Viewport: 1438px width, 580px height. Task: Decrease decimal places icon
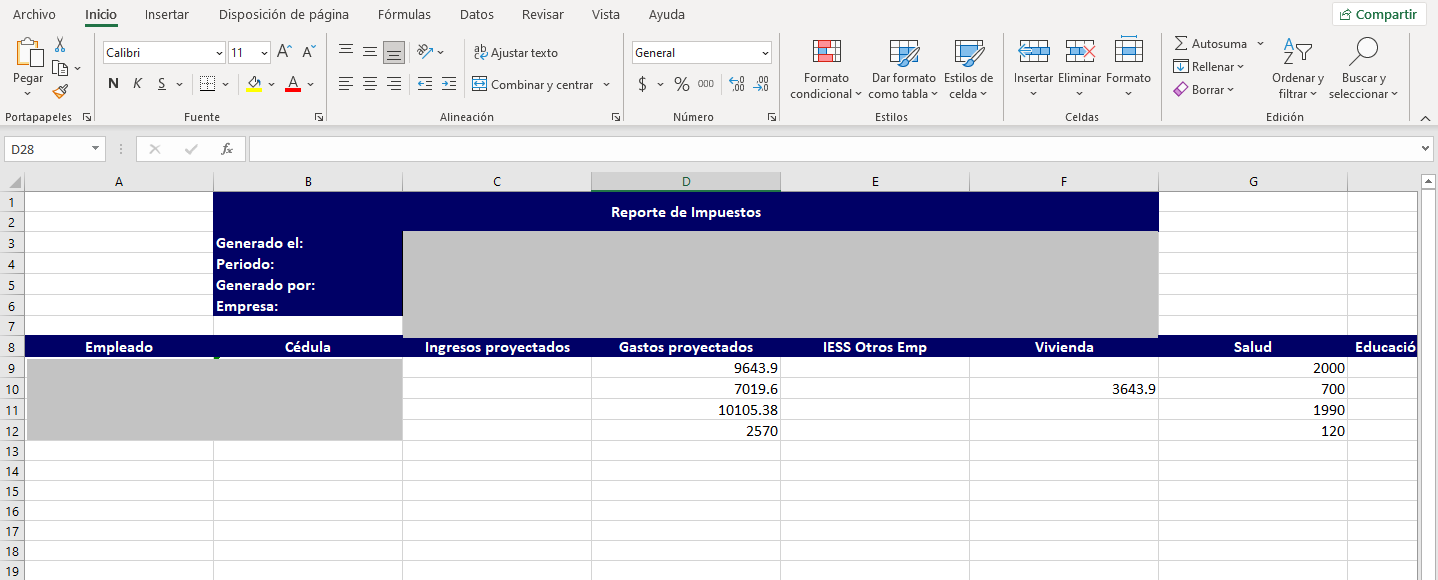coord(761,84)
